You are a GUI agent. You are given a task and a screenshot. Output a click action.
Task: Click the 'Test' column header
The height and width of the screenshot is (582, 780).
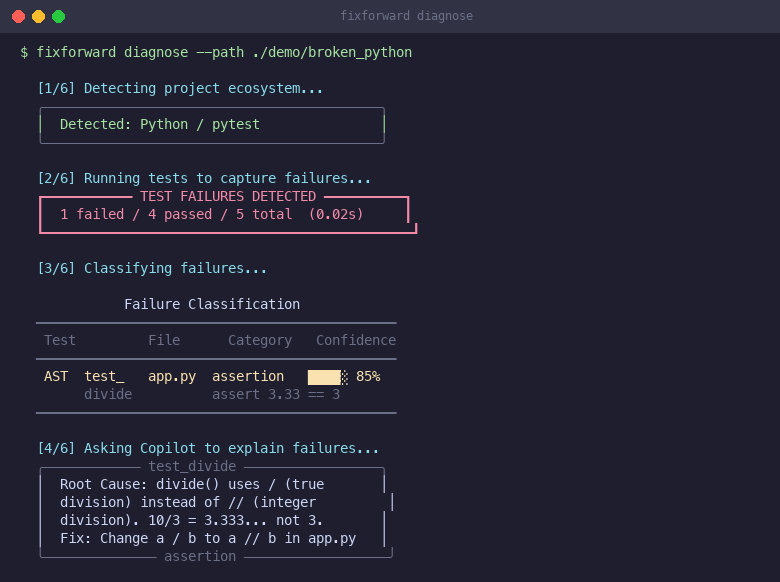coord(60,340)
